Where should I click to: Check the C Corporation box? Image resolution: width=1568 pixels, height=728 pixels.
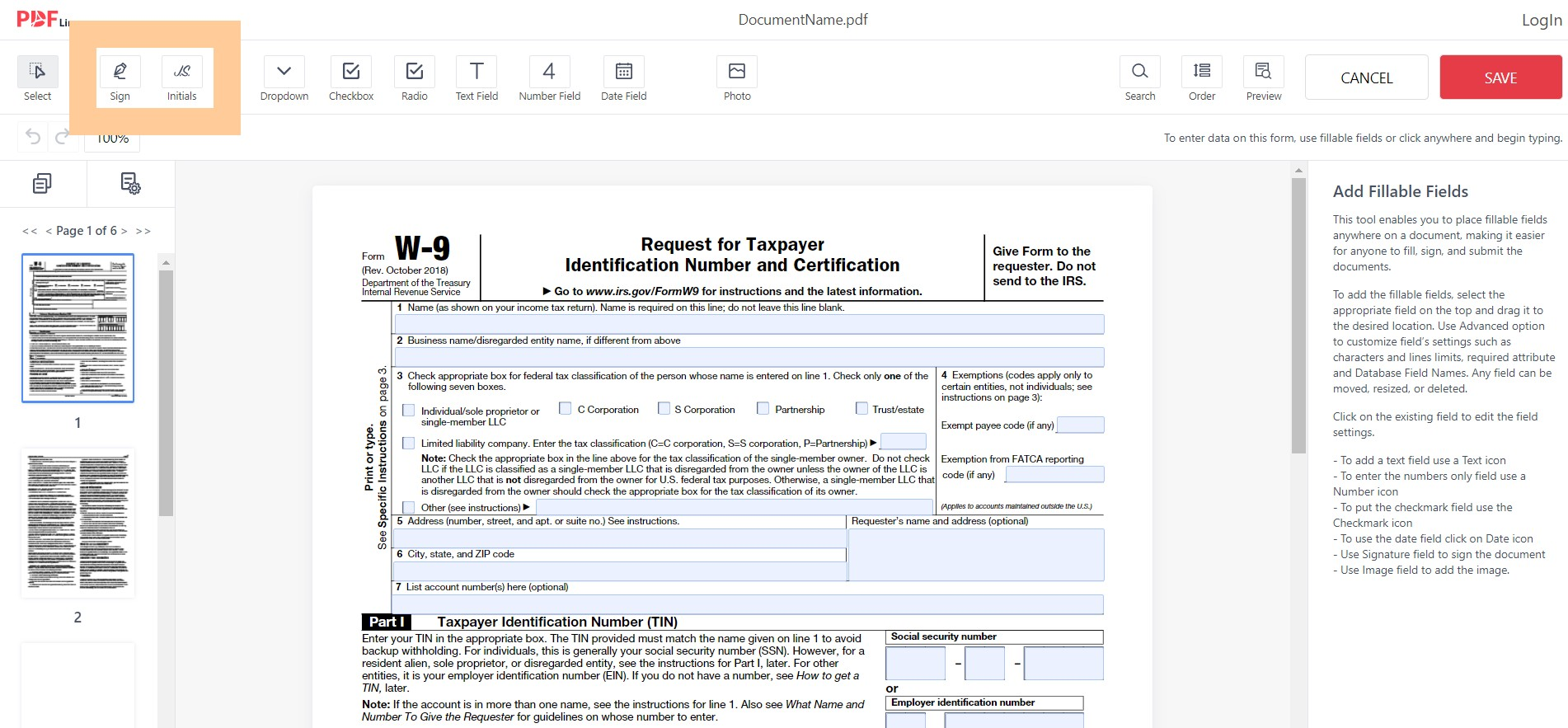pyautogui.click(x=565, y=408)
